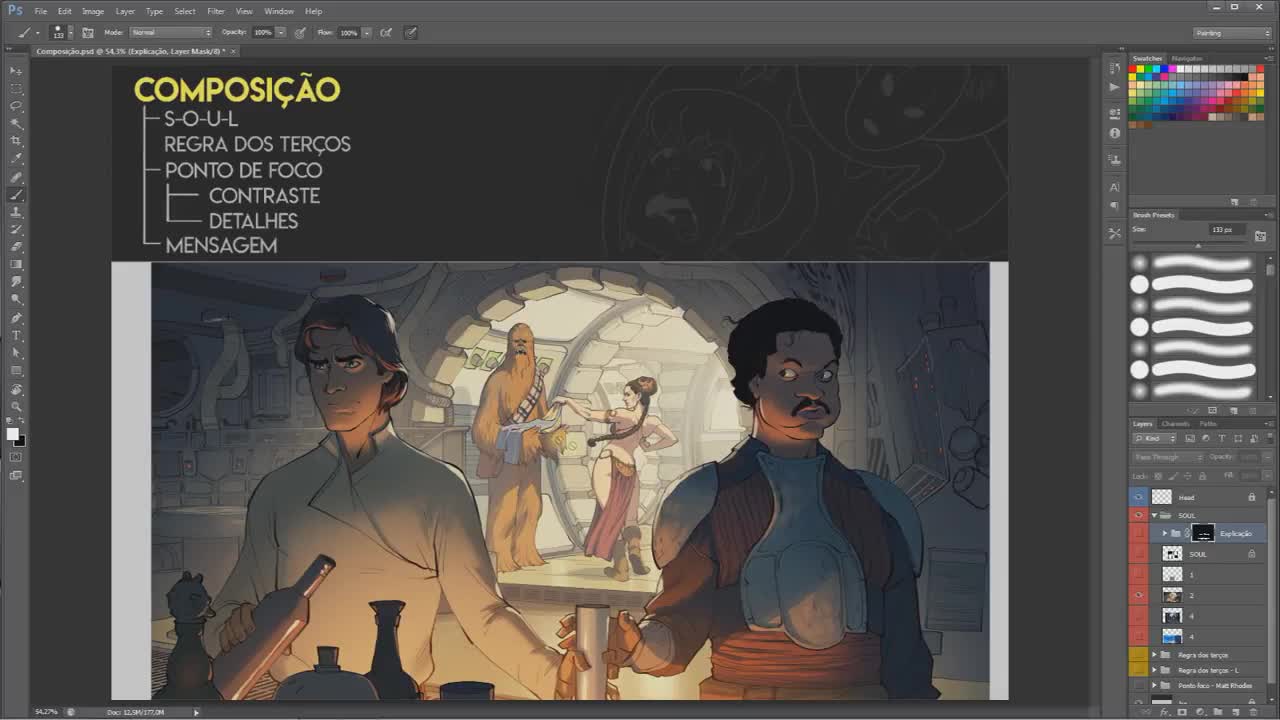This screenshot has height=720, width=1280.
Task: Delete the selected layer with the trash icon
Action: click(1252, 712)
